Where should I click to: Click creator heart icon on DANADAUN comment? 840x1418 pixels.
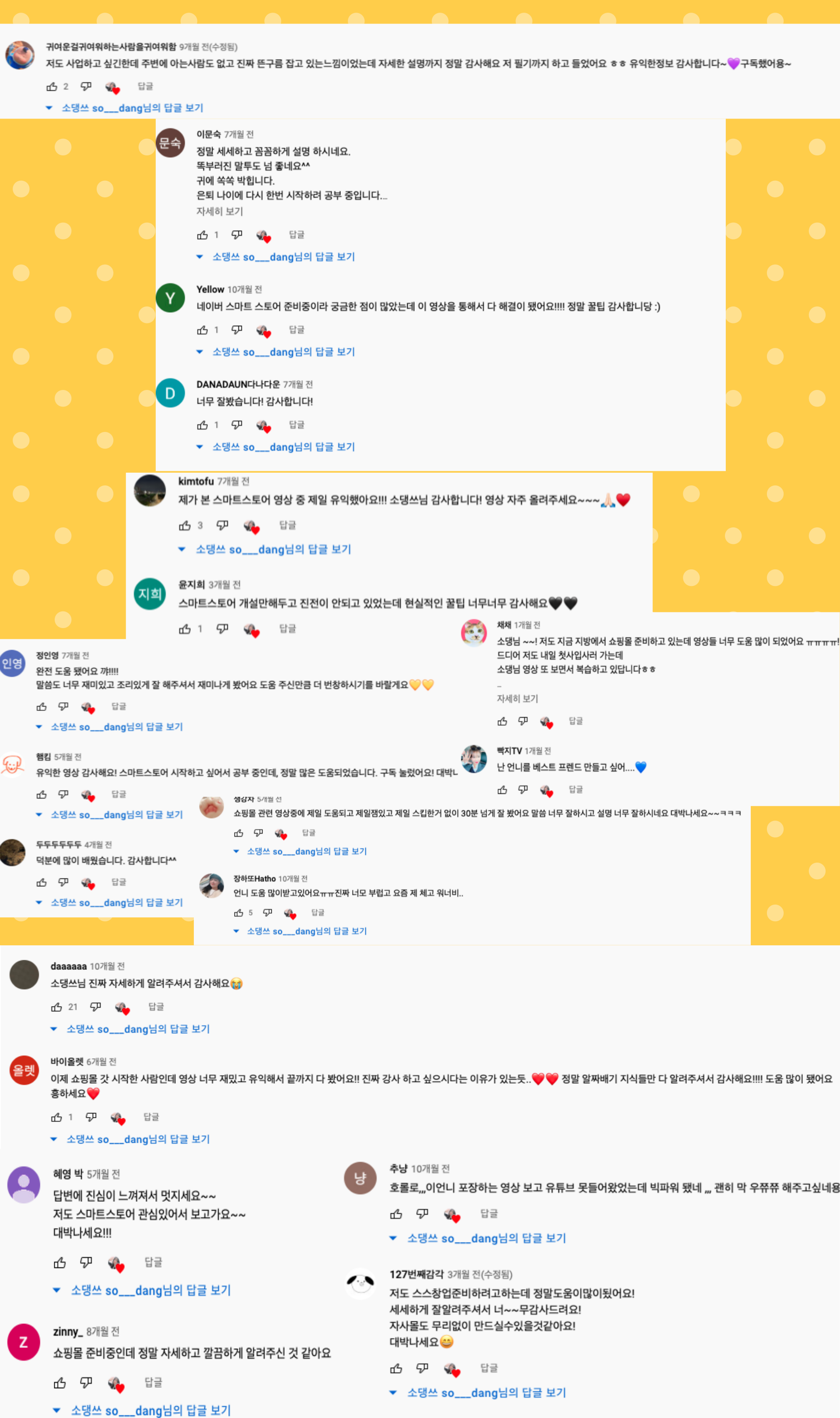point(263,425)
